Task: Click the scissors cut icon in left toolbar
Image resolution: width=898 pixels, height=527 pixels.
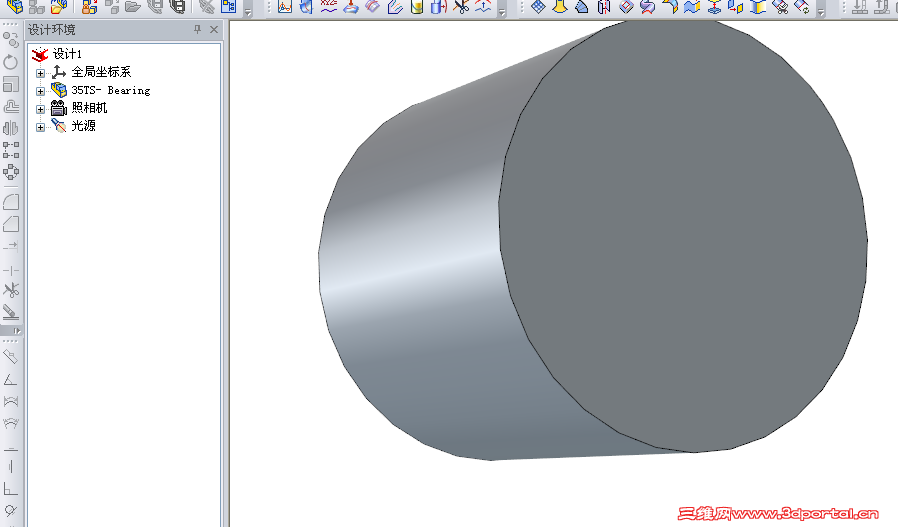Action: click(x=10, y=290)
